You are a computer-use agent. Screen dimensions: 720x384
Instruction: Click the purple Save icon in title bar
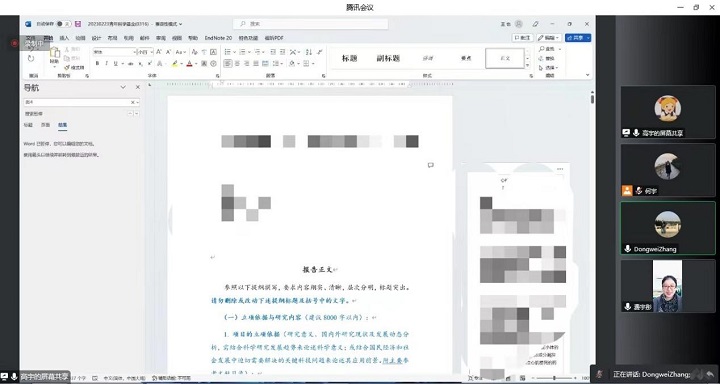pyautogui.click(x=78, y=24)
